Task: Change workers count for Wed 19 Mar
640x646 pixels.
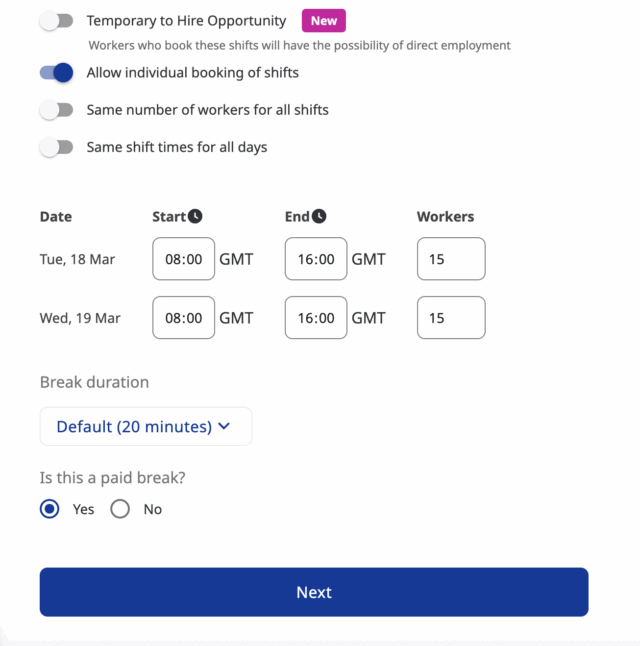Action: tap(451, 318)
